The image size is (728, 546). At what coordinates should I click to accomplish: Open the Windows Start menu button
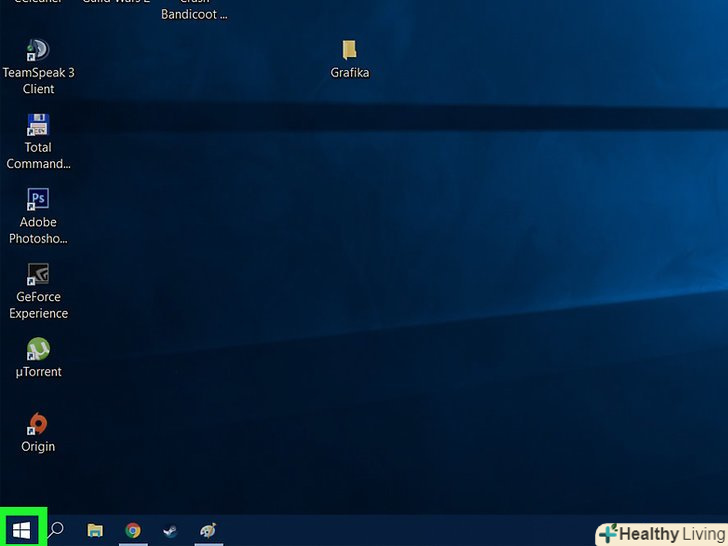click(x=21, y=530)
